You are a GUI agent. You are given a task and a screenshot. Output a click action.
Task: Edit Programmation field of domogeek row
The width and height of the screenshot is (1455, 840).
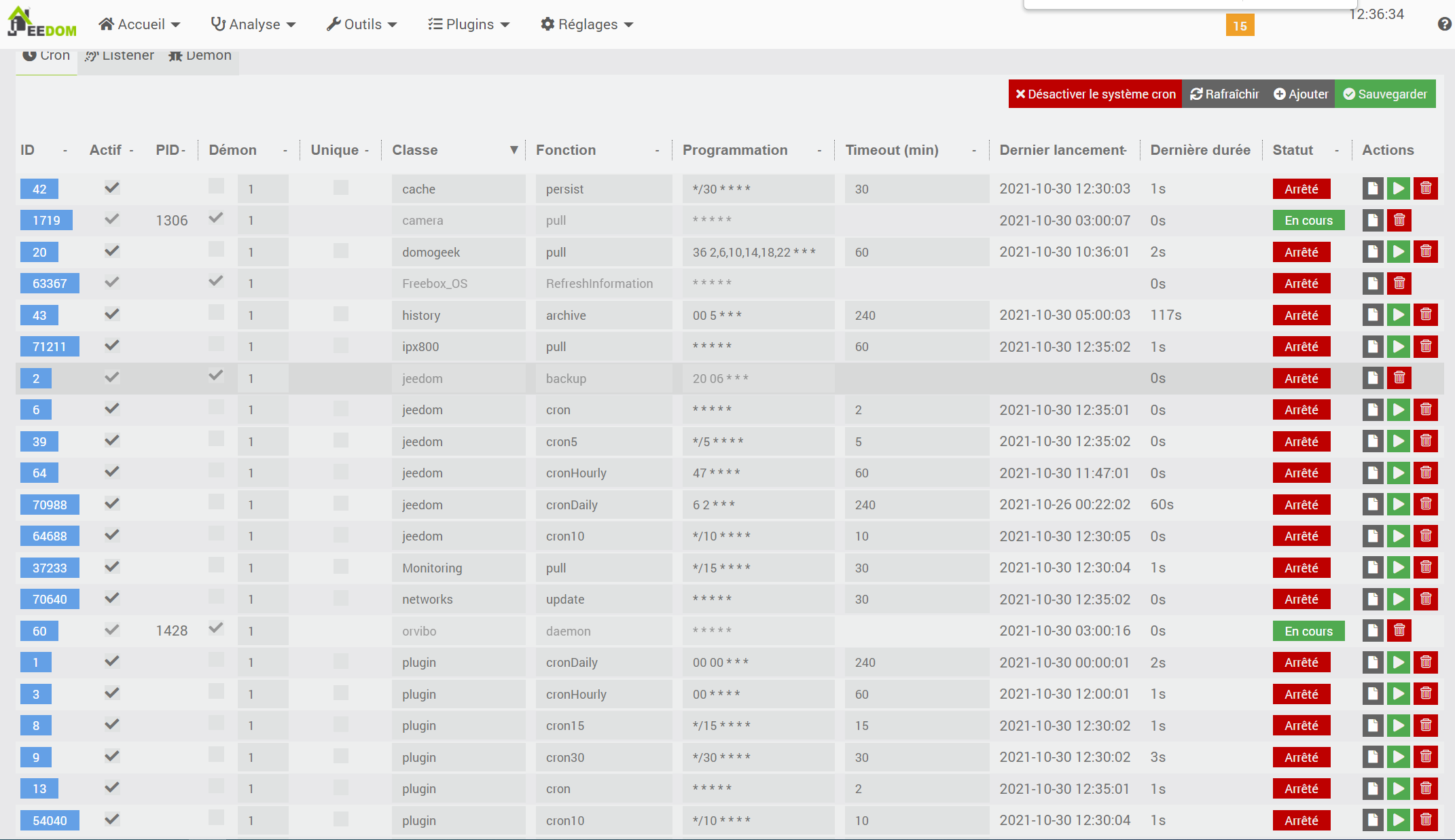(x=757, y=253)
